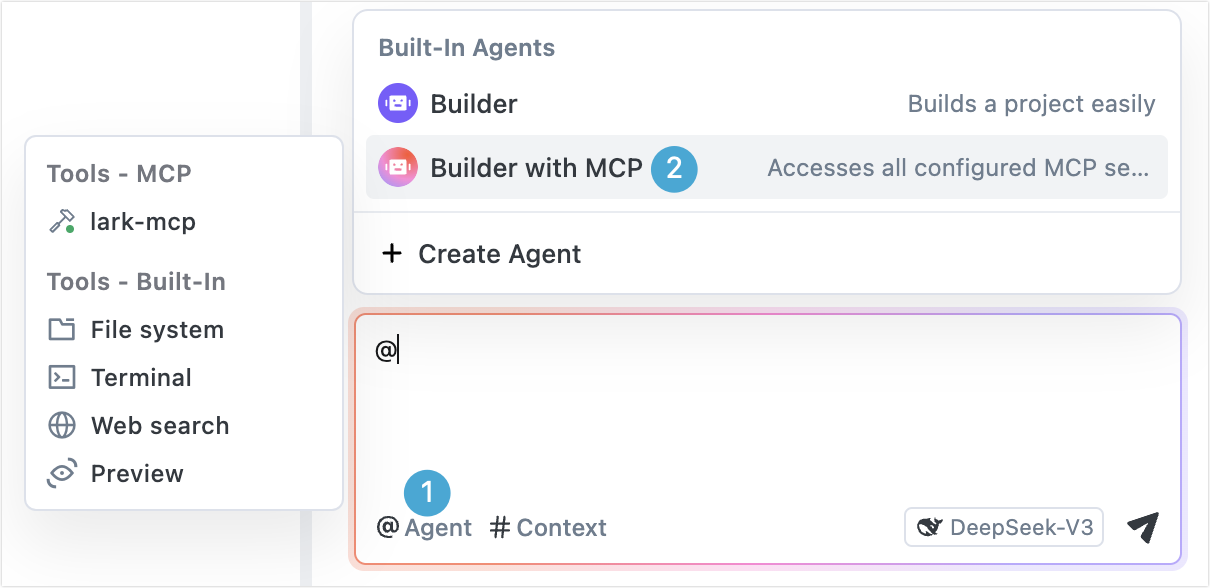
Task: Click the Terminal prompt icon
Action: pos(62,378)
